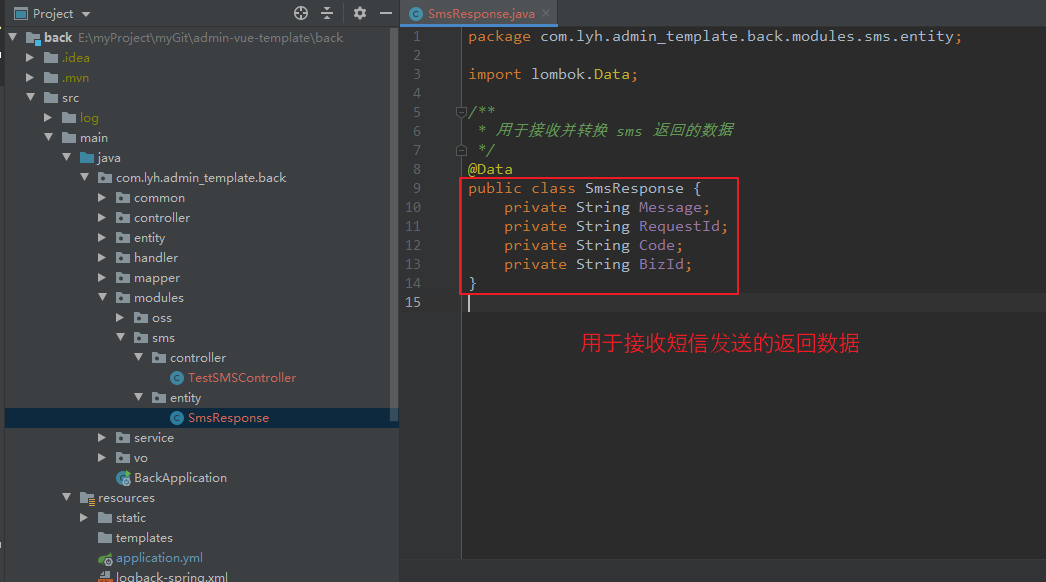Image resolution: width=1046 pixels, height=582 pixels.
Task: Collapse the resources folder
Action: (x=67, y=498)
